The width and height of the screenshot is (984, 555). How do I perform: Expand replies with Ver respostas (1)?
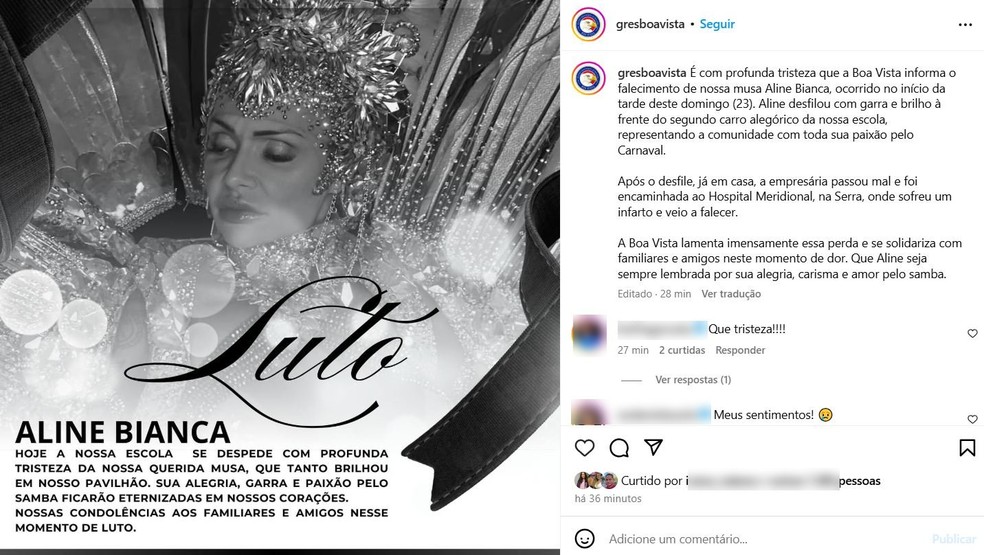(693, 380)
